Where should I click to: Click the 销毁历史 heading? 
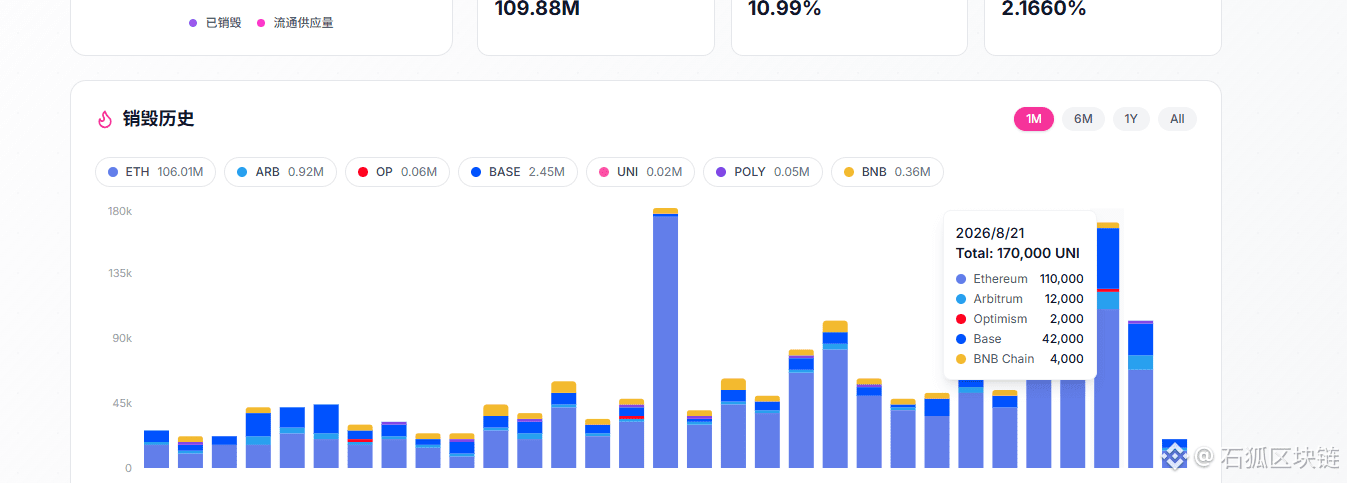[158, 119]
